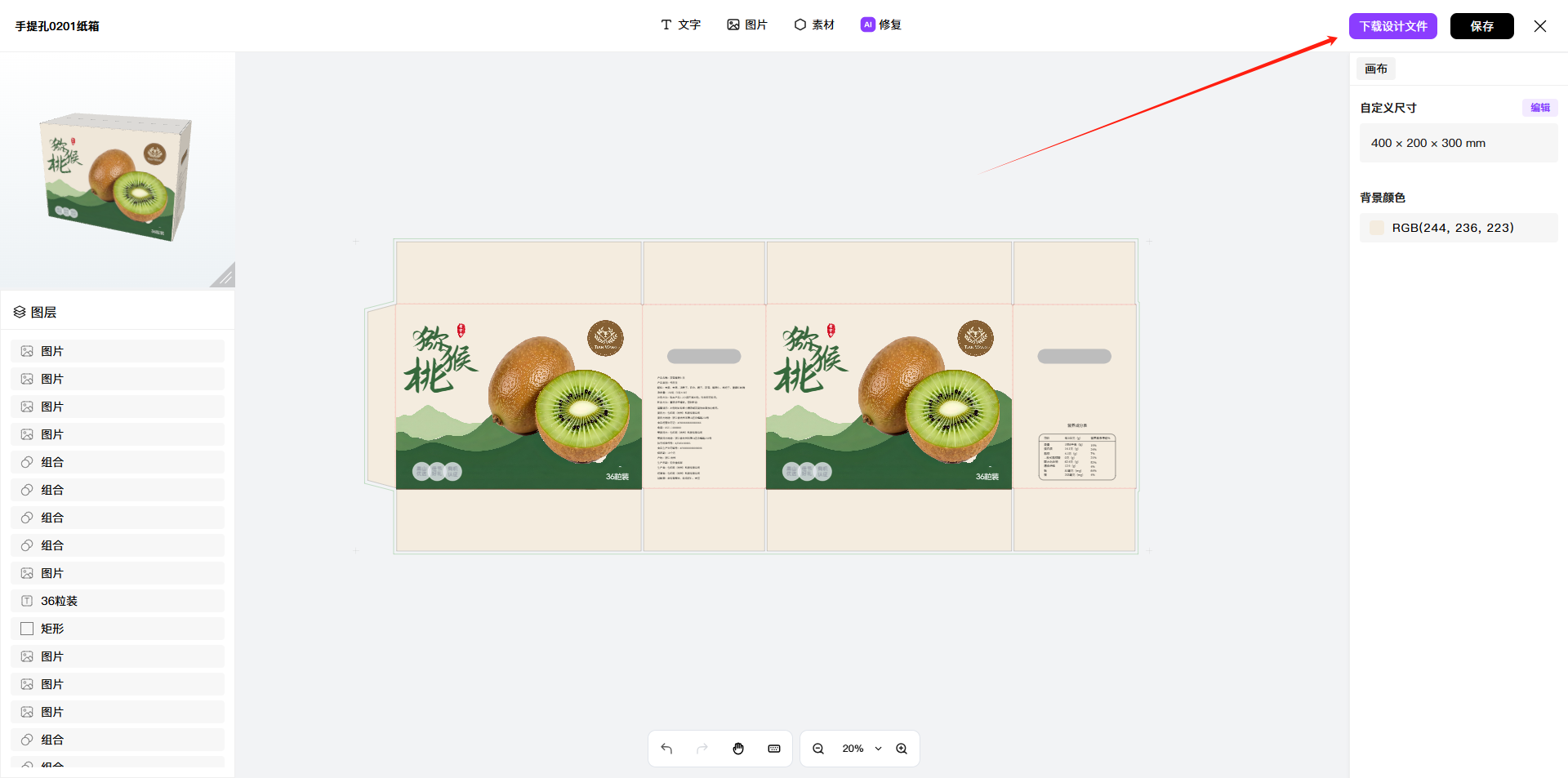Add text with 文字 tool

(x=681, y=24)
